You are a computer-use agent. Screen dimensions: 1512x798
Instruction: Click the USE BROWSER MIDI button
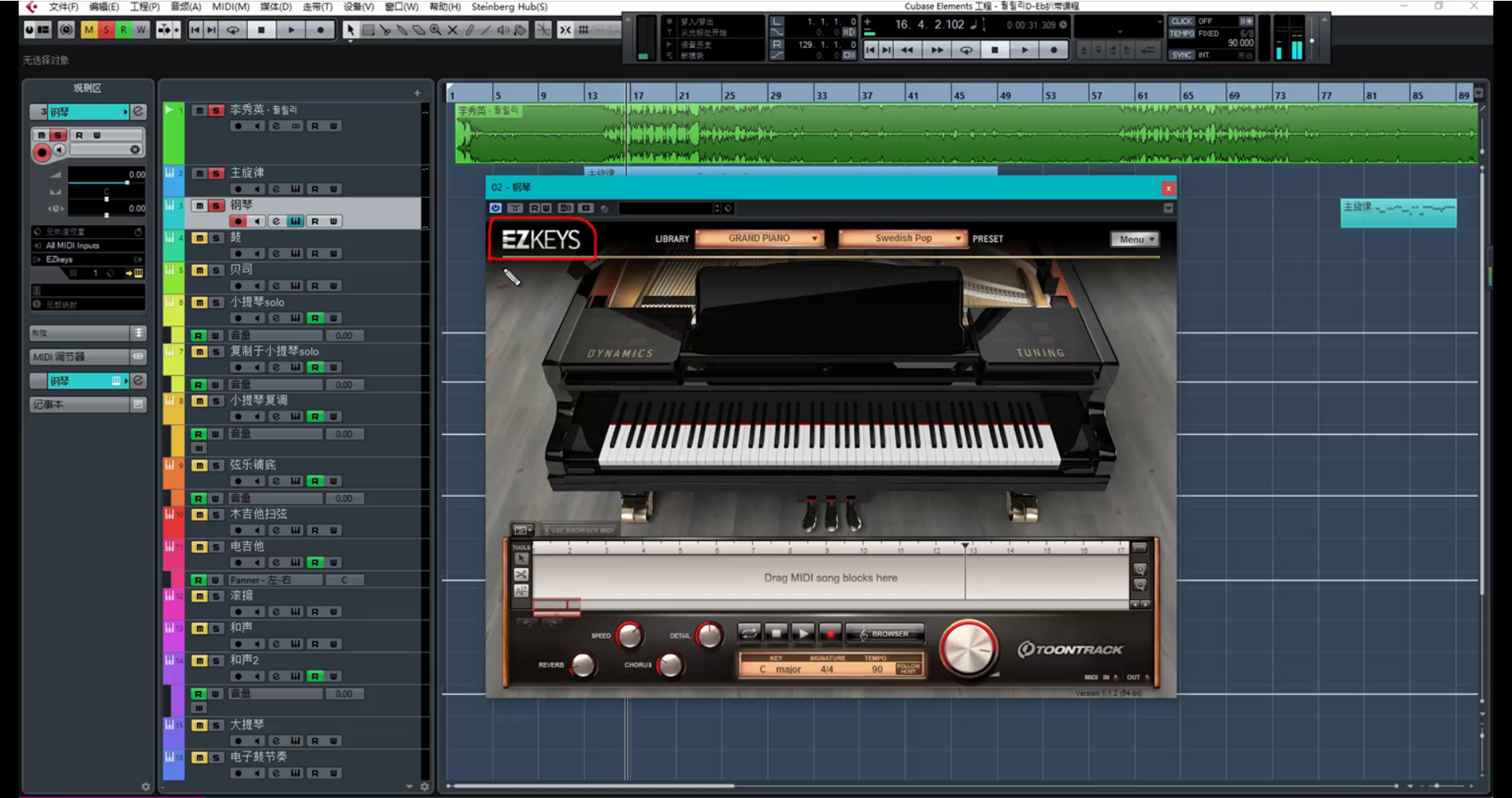pyautogui.click(x=578, y=530)
